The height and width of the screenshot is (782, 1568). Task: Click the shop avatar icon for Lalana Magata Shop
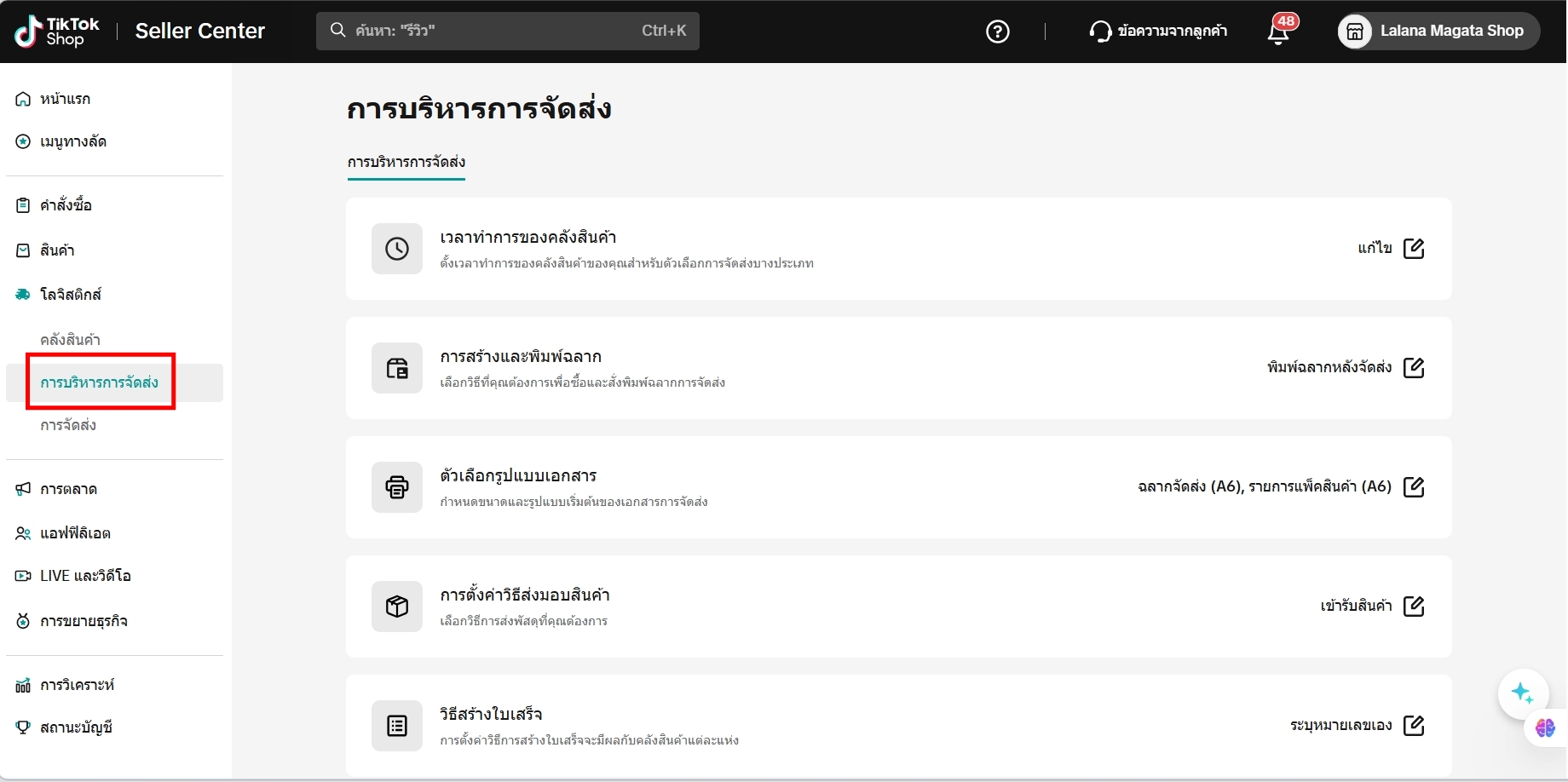1355,32
